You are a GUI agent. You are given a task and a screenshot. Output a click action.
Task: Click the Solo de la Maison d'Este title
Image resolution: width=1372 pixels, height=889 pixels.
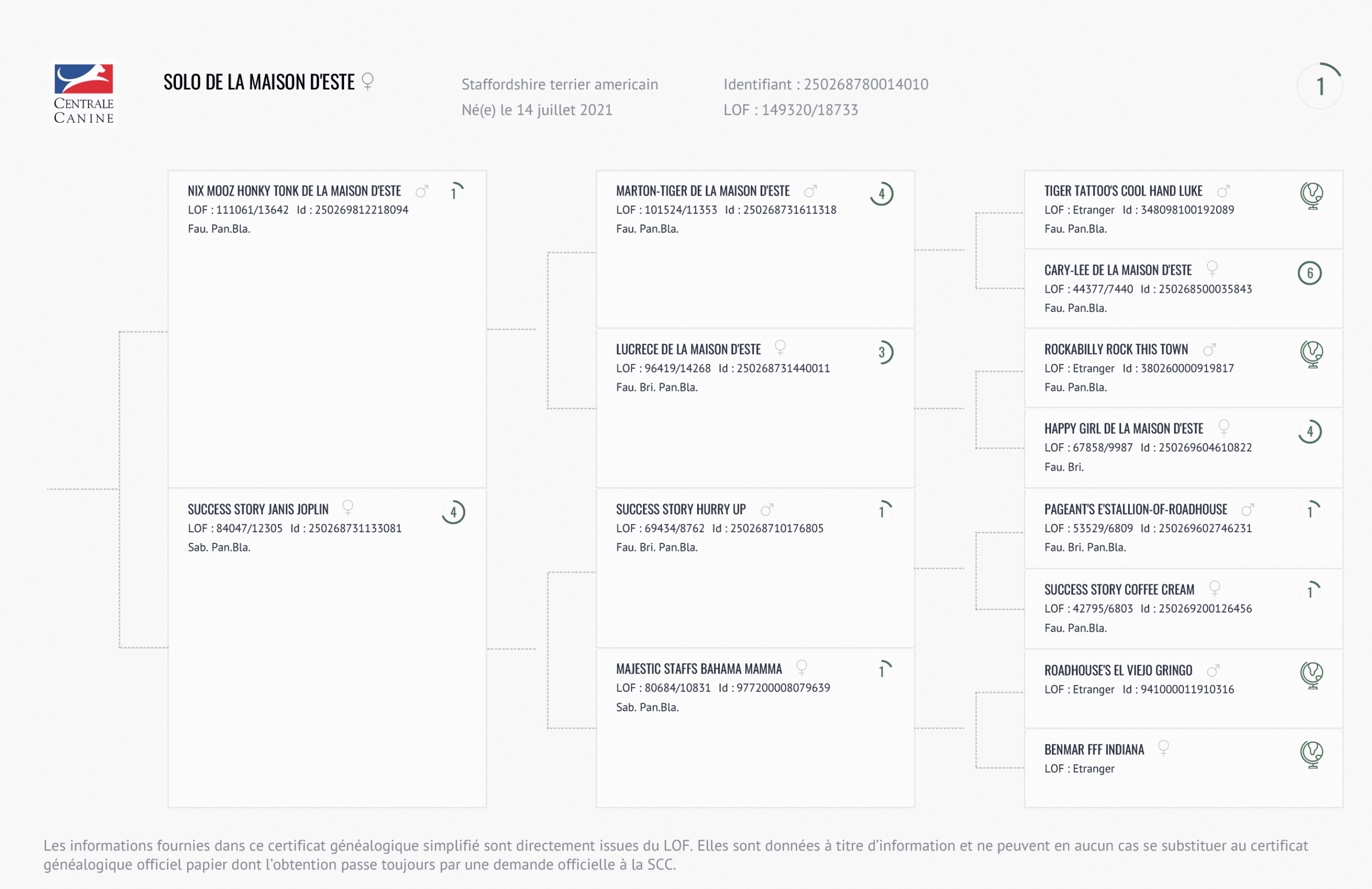pos(259,83)
